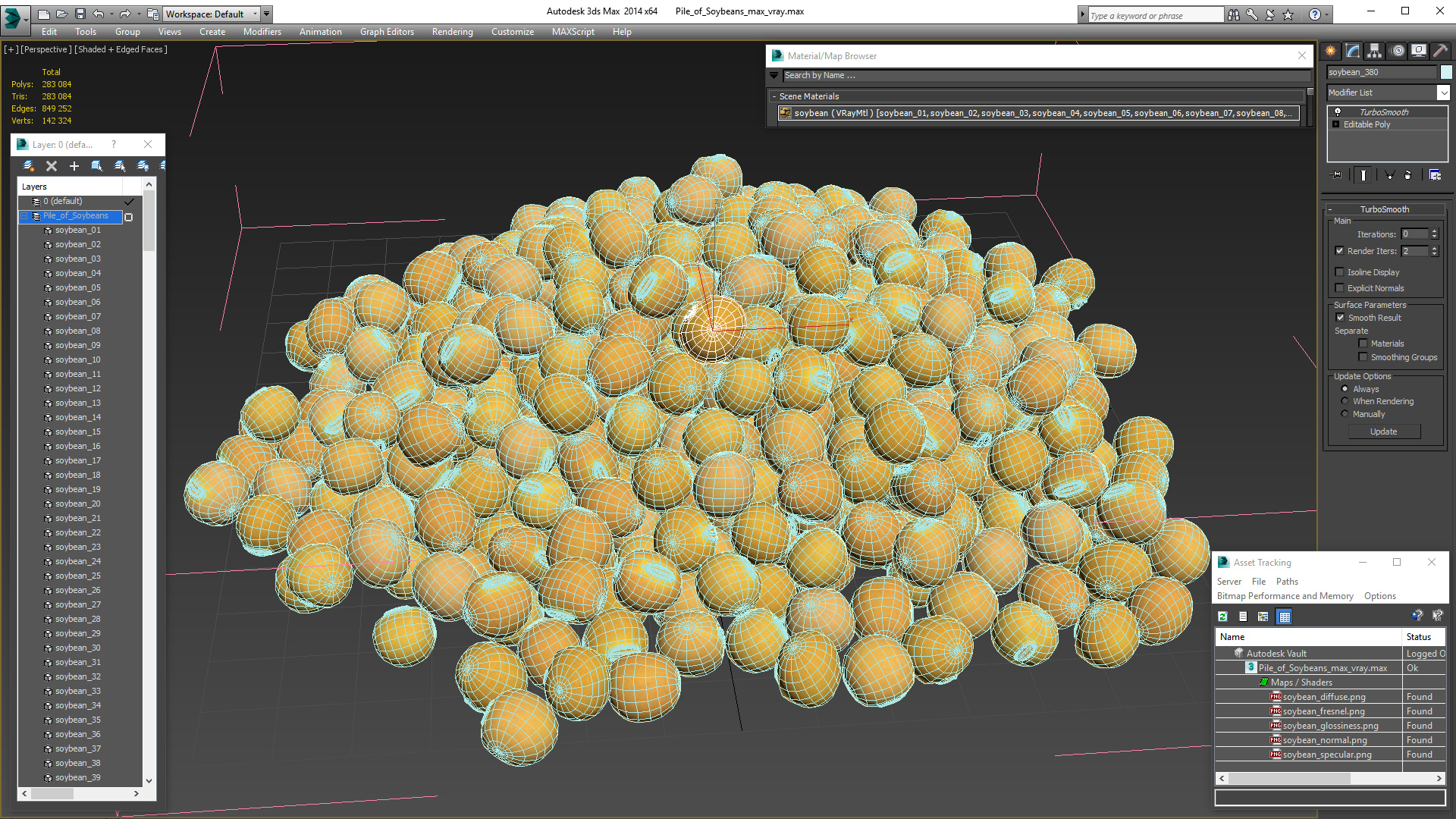Click the object color swatch beside soybean_380
Screen dimensions: 1456x819
(1446, 72)
